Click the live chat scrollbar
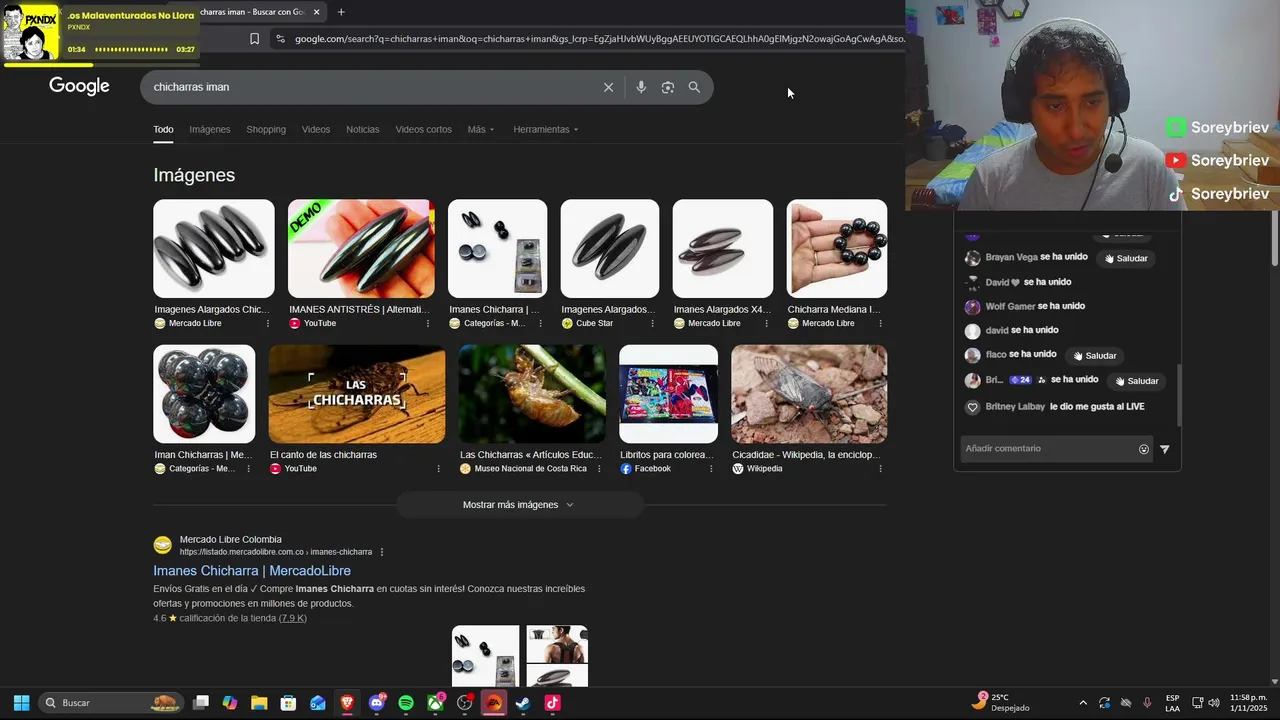Screen dimensions: 1280x720 tap(1178, 395)
